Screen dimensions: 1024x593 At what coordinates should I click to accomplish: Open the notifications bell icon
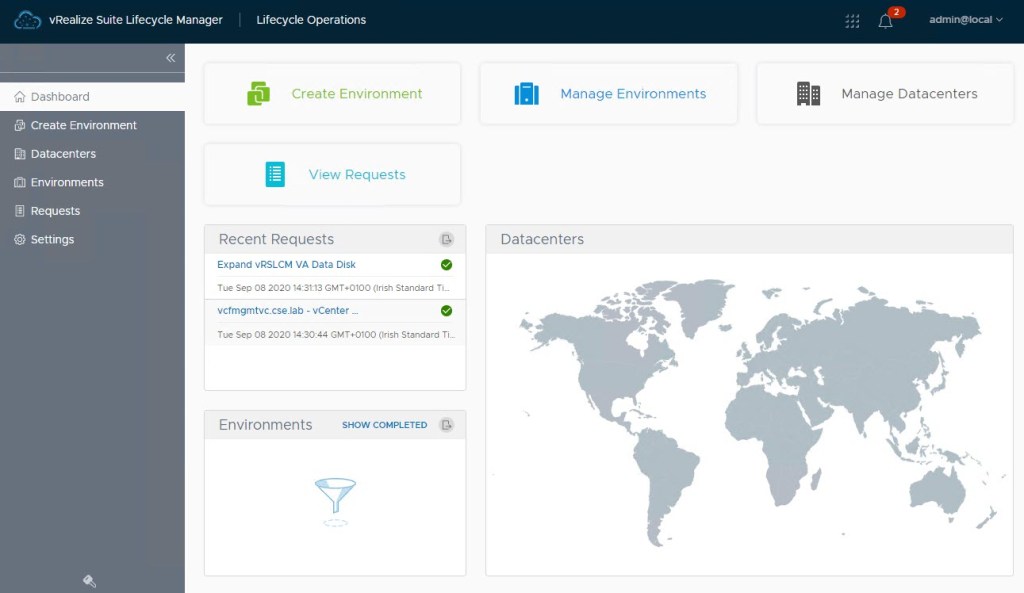[x=885, y=21]
